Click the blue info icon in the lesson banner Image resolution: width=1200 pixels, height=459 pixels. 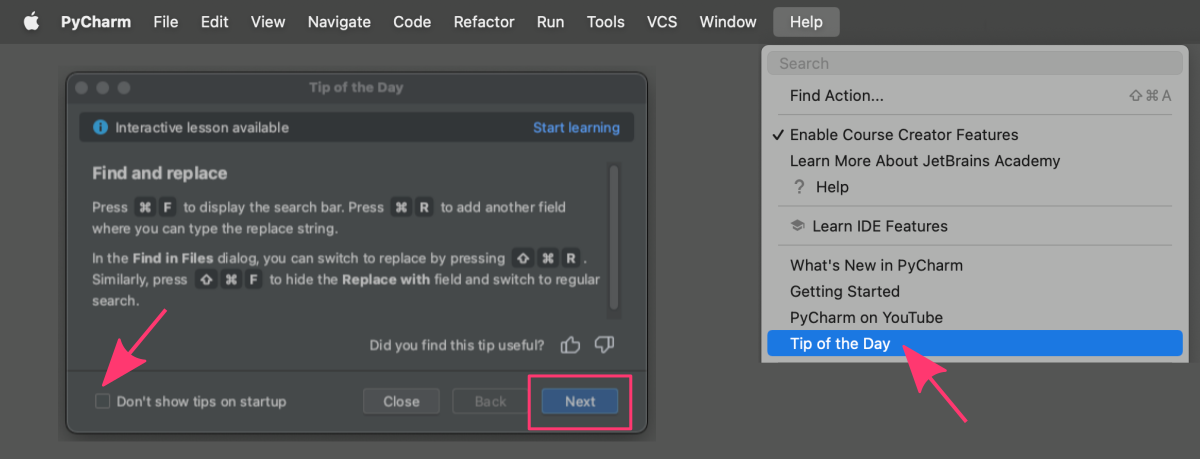[x=100, y=128]
